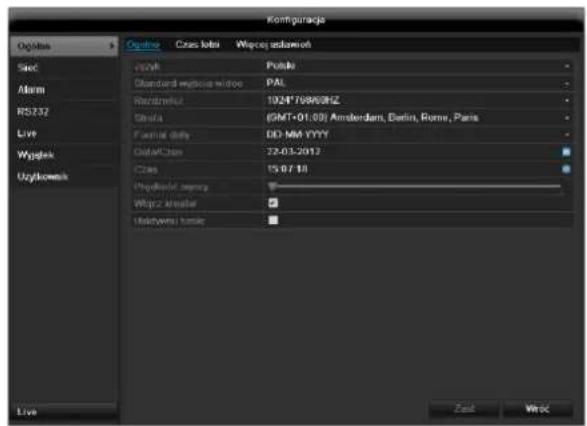Image resolution: width=587 pixels, height=426 pixels.
Task: Open the Live section in the sidebar list
Action: [x=64, y=133]
